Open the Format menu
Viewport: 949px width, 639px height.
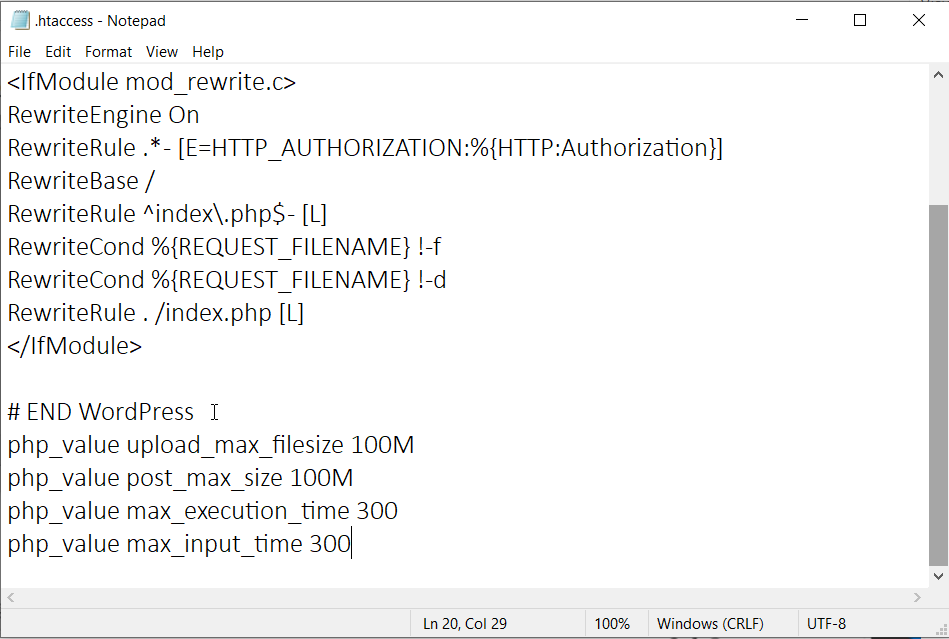108,52
